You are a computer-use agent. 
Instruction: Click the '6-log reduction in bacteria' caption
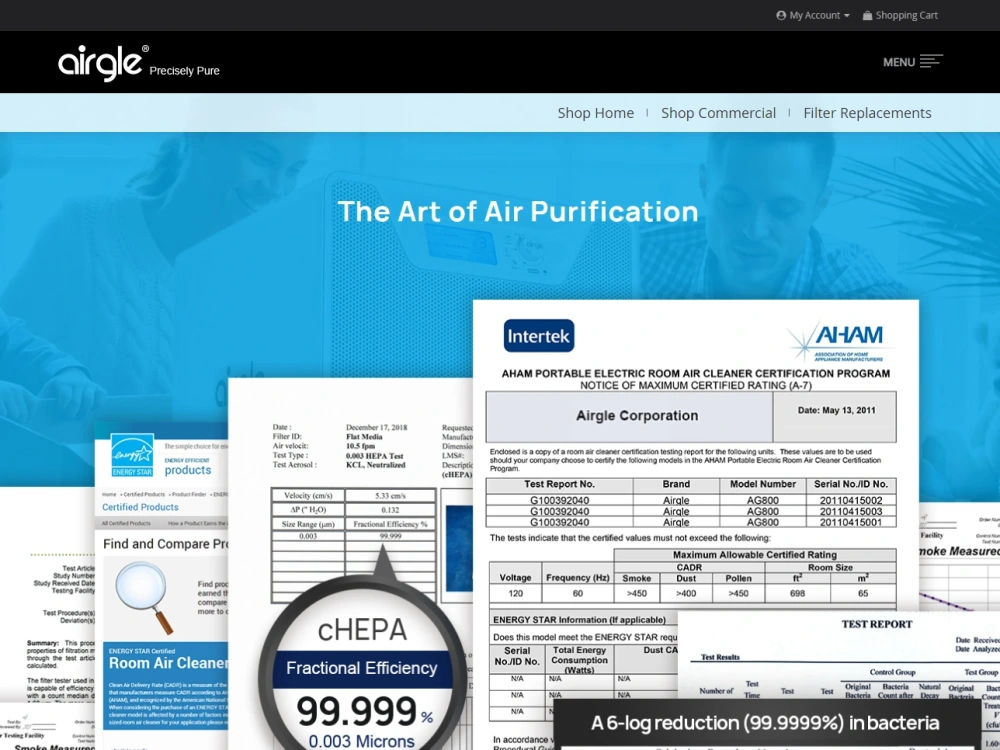(x=765, y=723)
